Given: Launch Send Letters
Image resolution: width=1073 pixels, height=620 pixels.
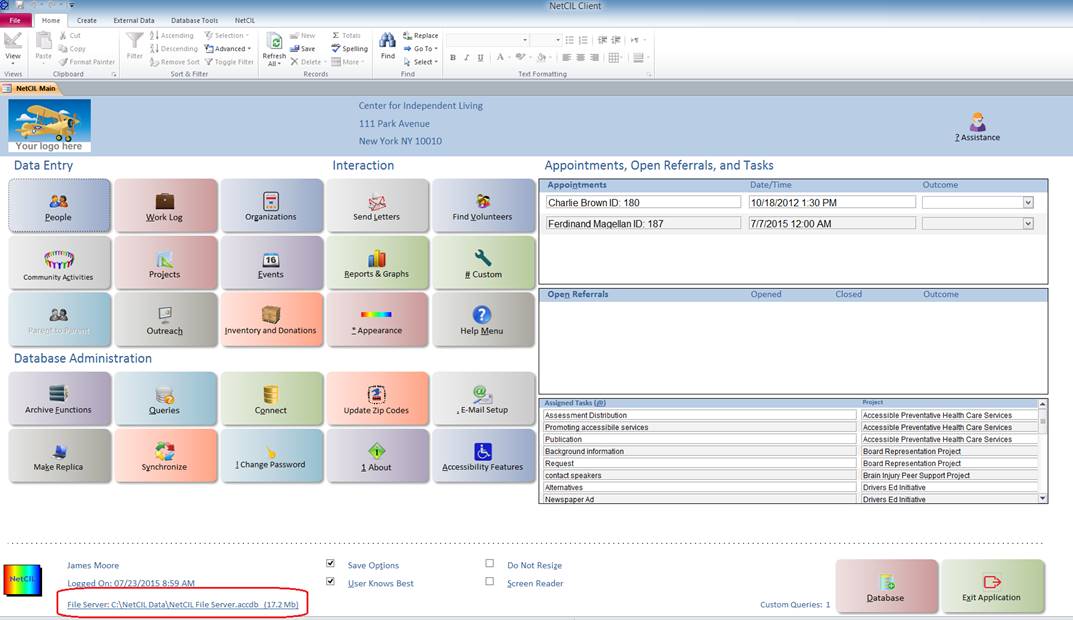Looking at the screenshot, I should (x=377, y=206).
